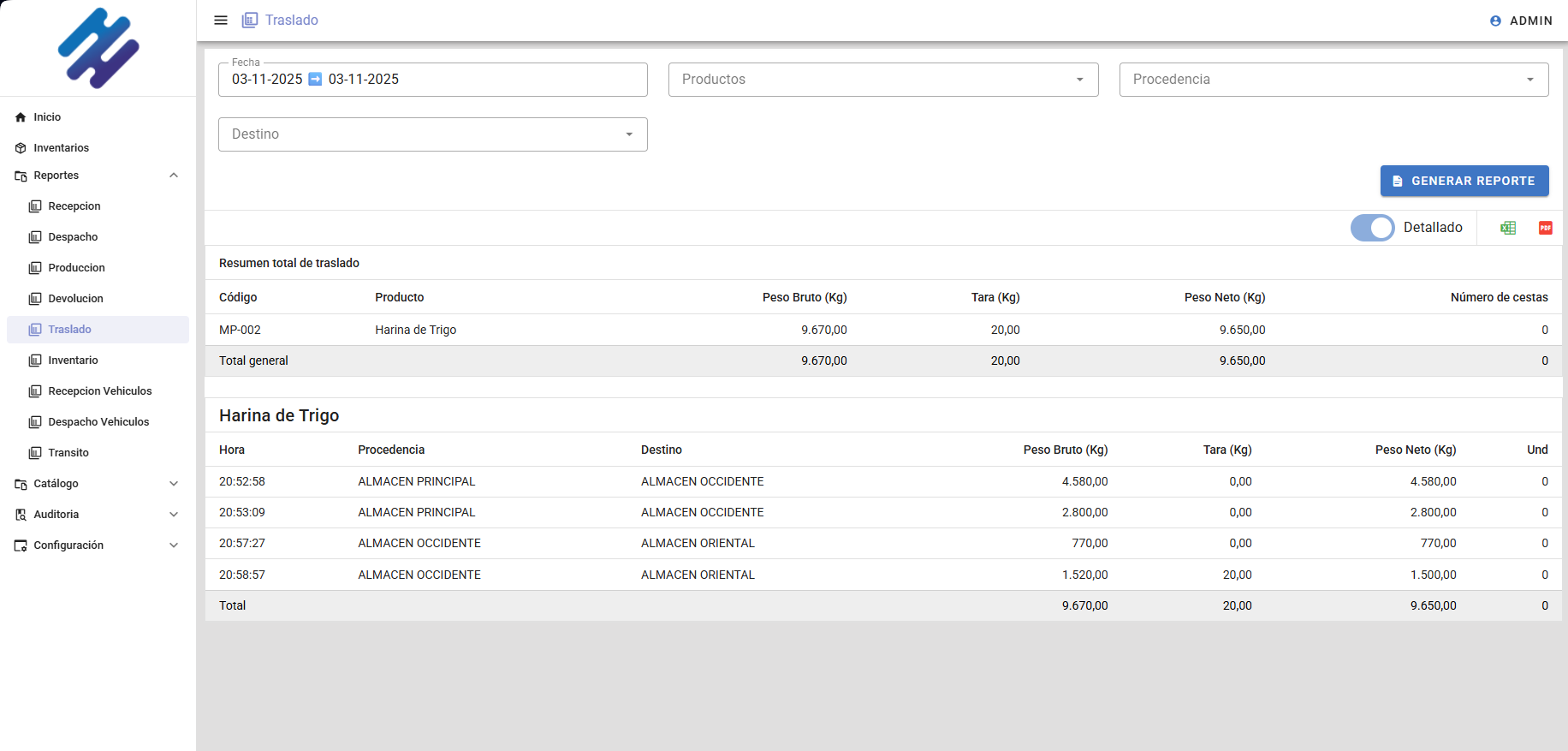Export report as PDF icon

pyautogui.click(x=1545, y=228)
